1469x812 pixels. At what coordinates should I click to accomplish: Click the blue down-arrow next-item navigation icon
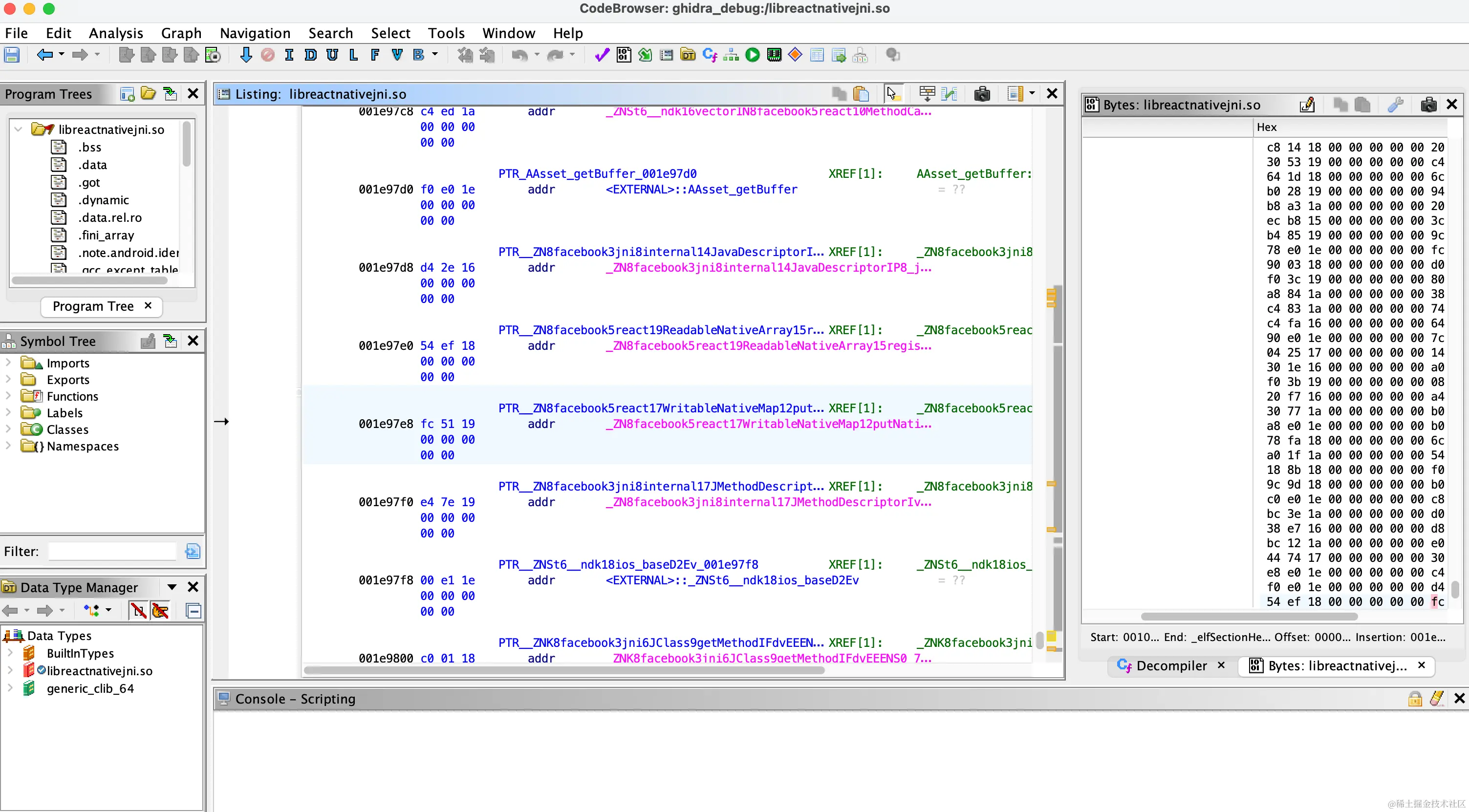click(x=246, y=55)
